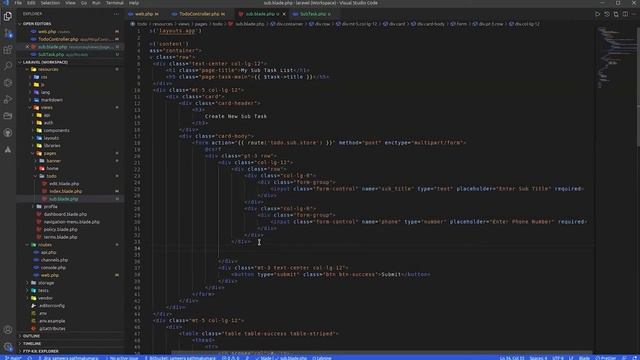
Task: Open the Help menu
Action: click(x=134, y=3)
